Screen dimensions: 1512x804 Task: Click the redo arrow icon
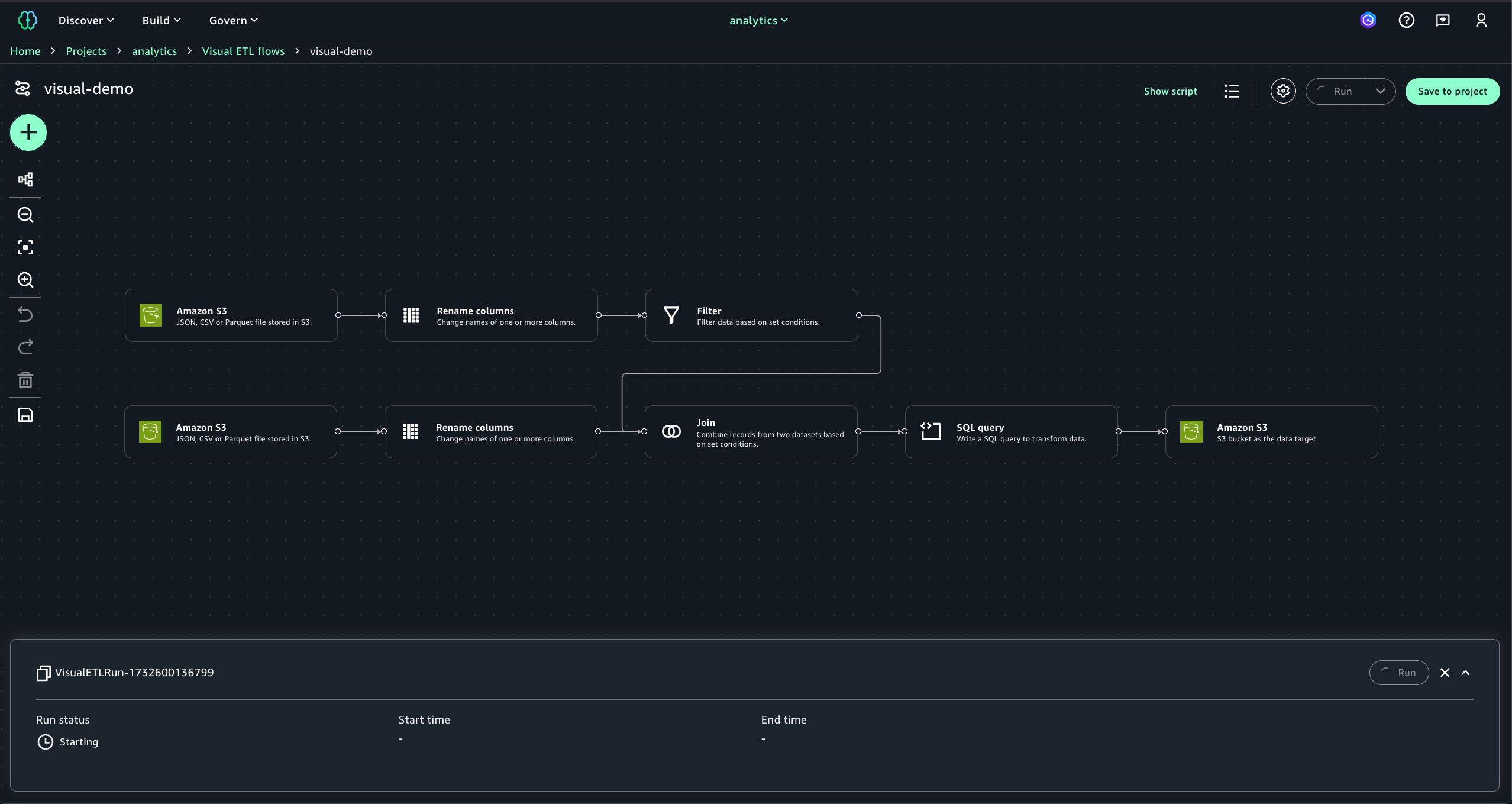pyautogui.click(x=25, y=347)
